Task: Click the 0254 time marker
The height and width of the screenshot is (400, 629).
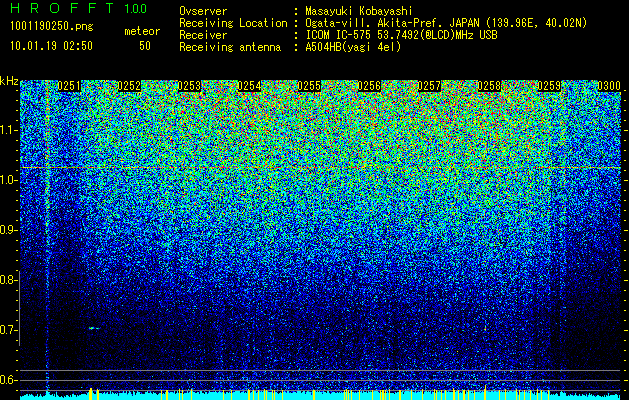Action: pos(249,86)
